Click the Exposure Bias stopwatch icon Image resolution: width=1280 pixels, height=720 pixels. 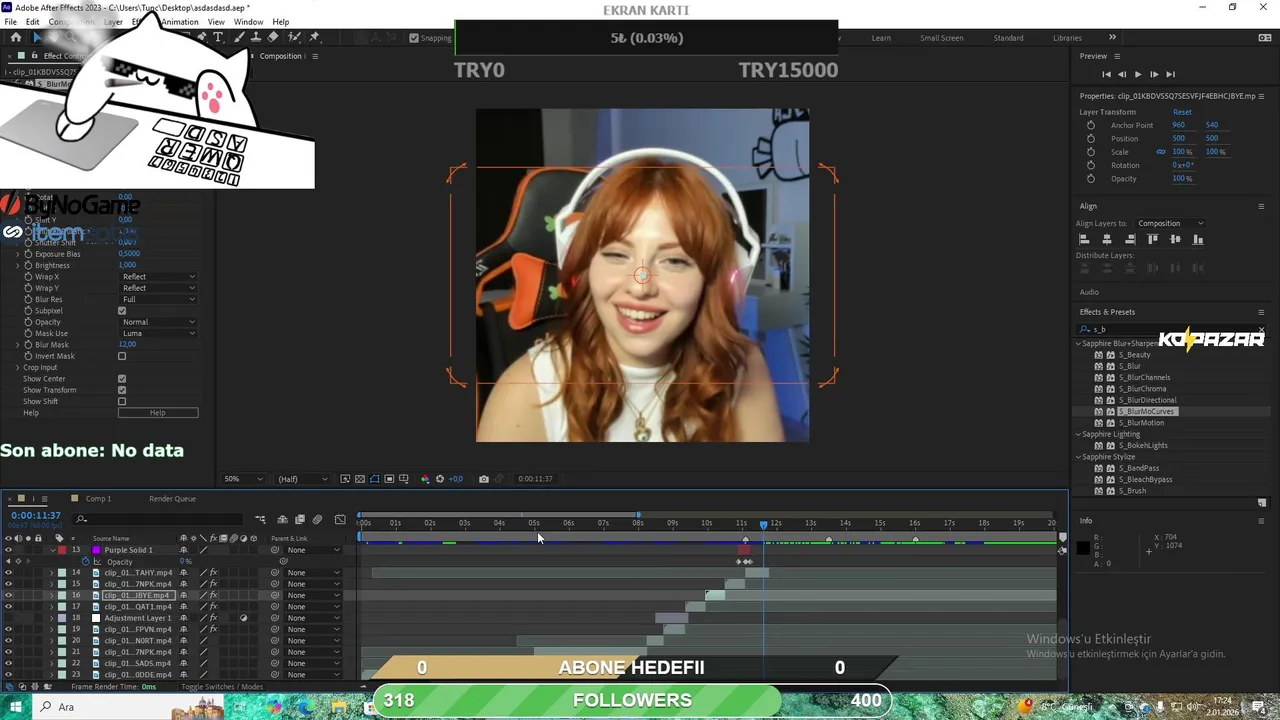pyautogui.click(x=28, y=254)
